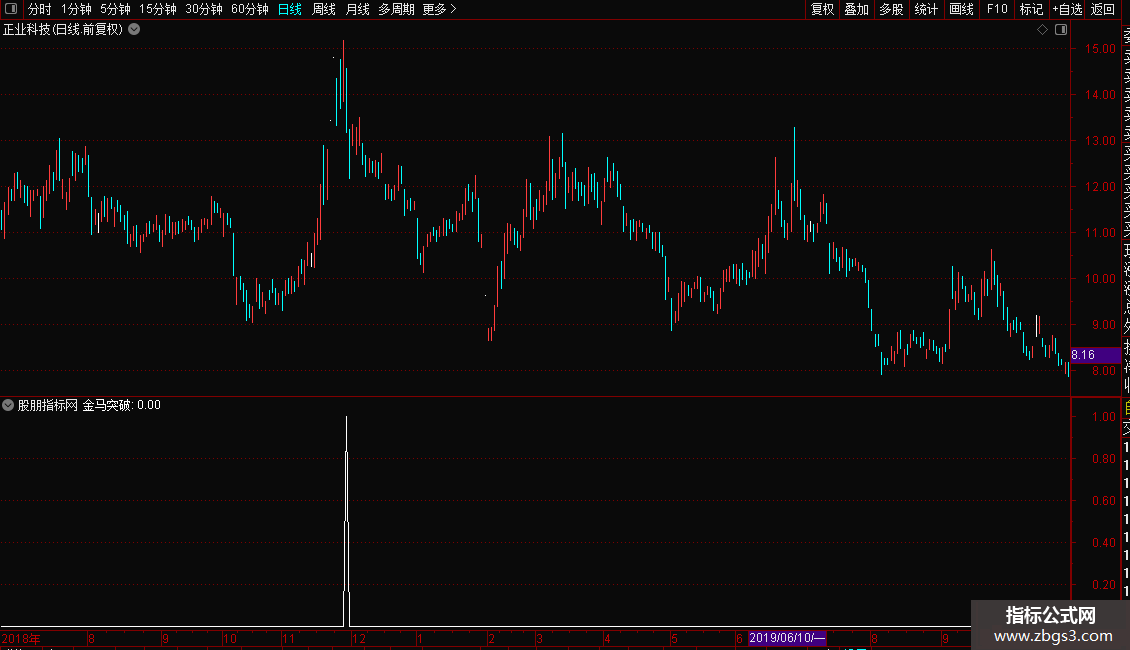Viewport: 1130px width, 650px height.
Task: Open the indicator dropdown before 股朋指标网
Action: tap(8, 405)
